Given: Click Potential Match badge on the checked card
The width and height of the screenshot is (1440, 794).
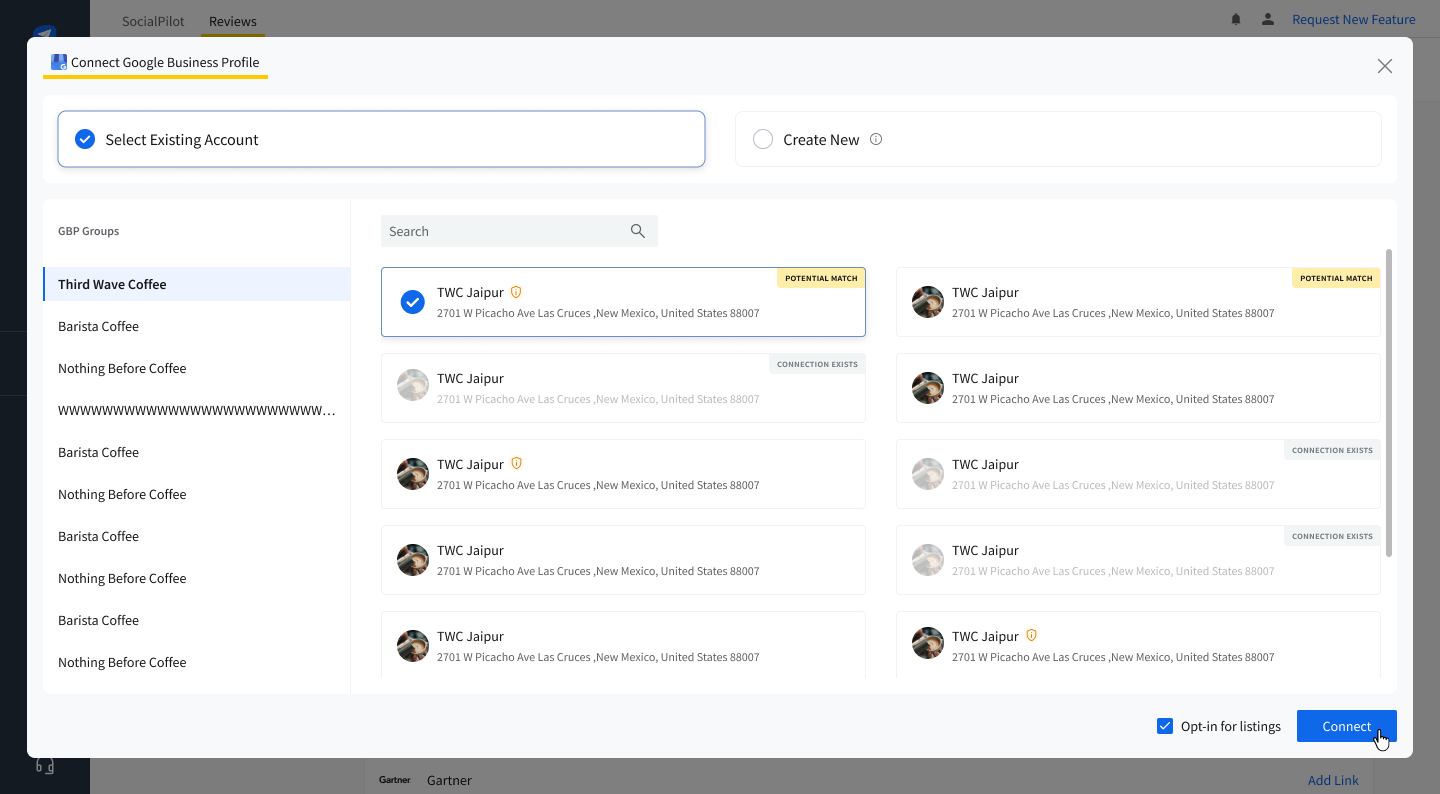Looking at the screenshot, I should point(821,278).
